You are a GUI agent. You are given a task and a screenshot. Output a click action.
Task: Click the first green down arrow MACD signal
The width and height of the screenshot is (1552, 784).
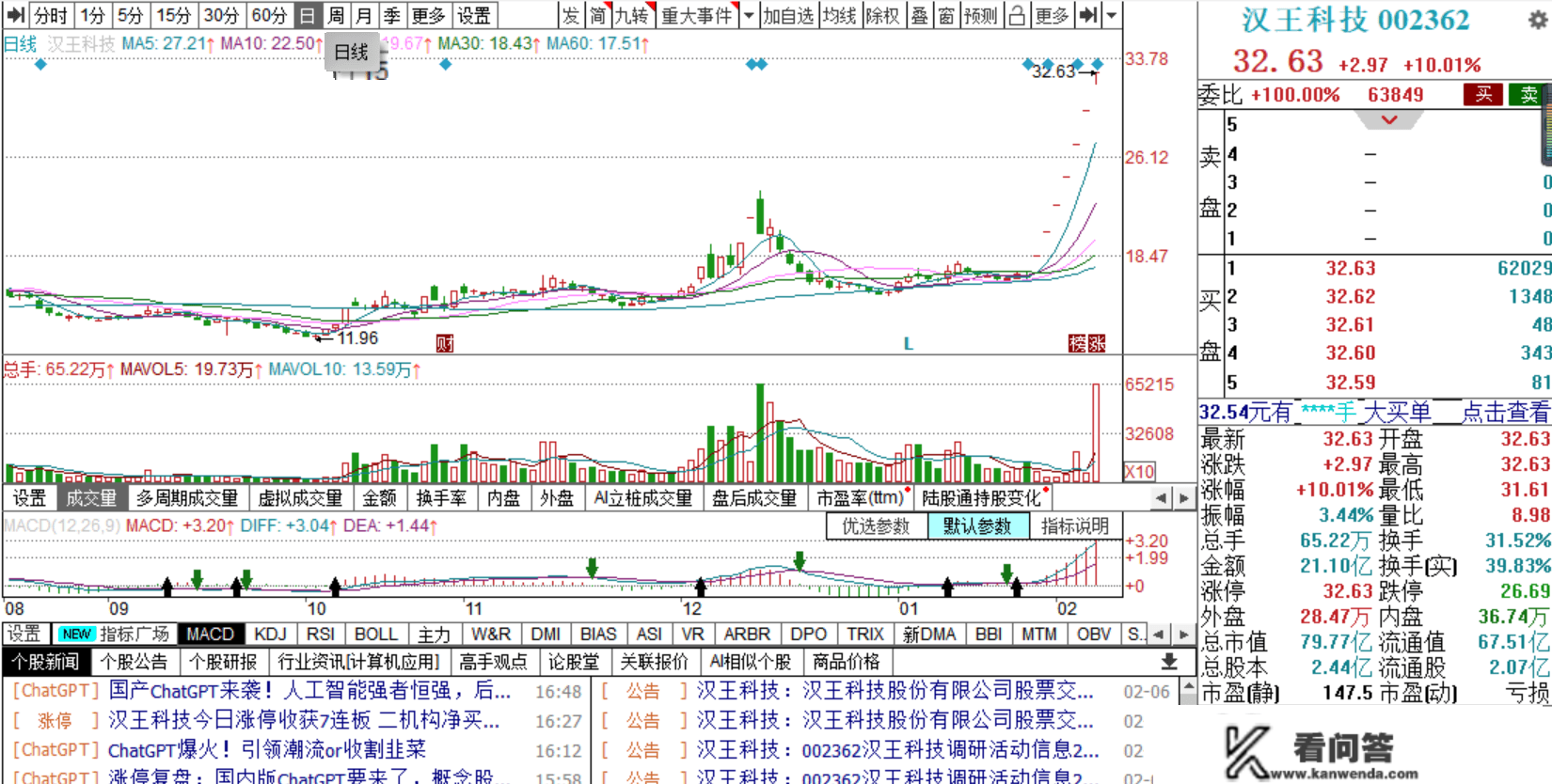tap(197, 579)
